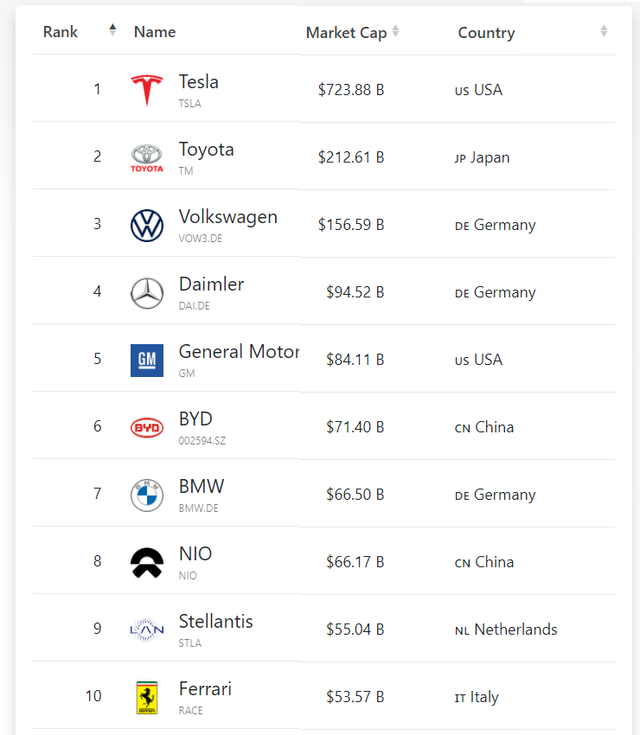Open the General Motors link

coord(239,352)
